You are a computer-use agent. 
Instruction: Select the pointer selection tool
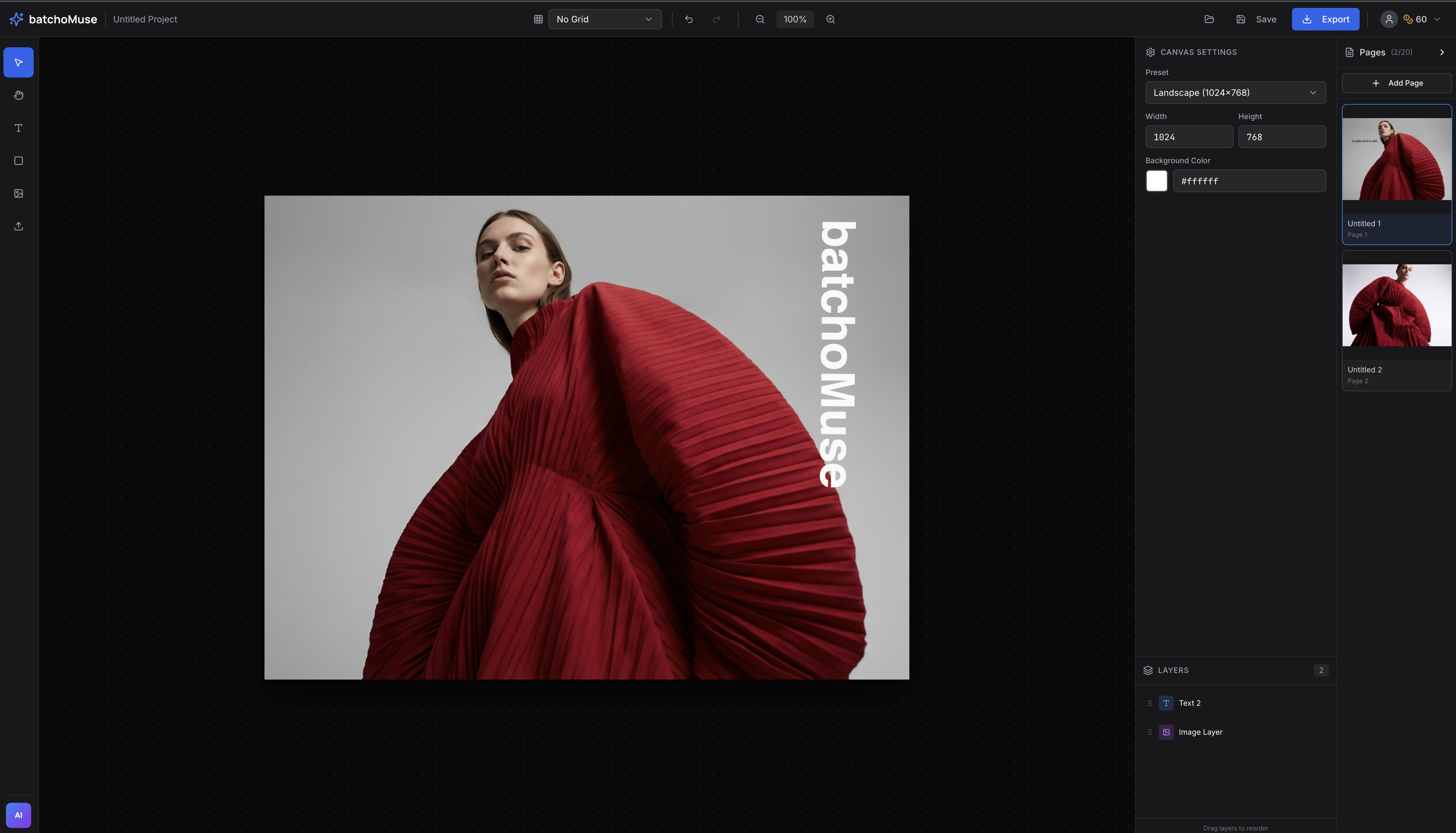click(x=18, y=62)
